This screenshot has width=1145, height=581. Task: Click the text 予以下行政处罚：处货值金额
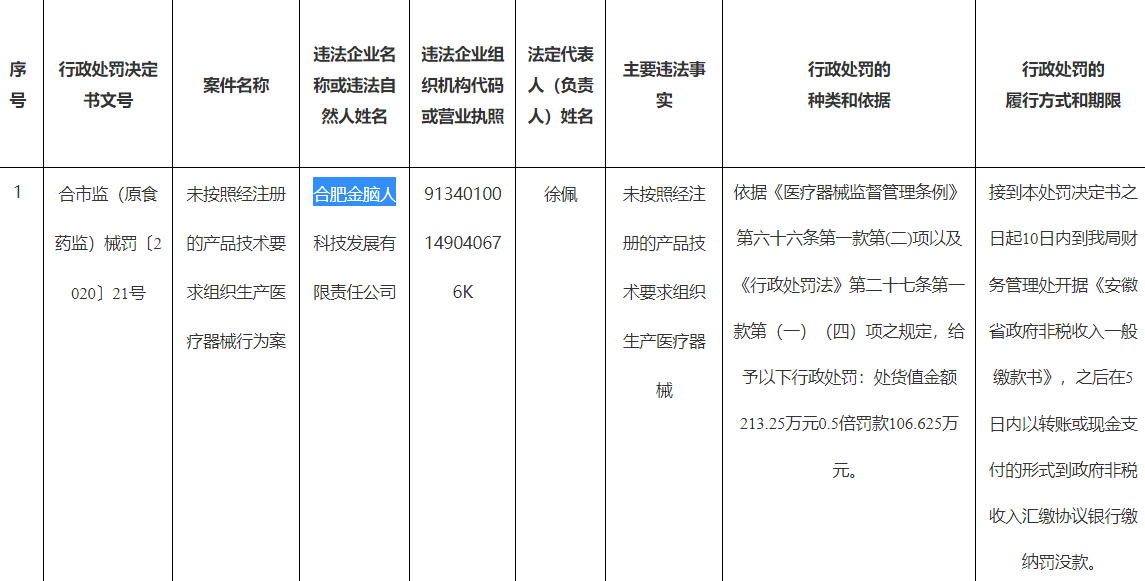[x=849, y=377]
